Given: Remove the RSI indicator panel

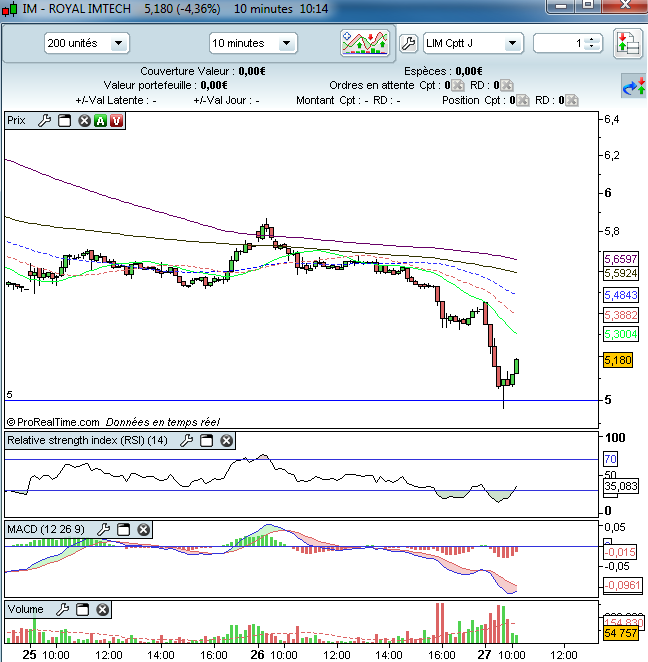Looking at the screenshot, I should tap(227, 440).
